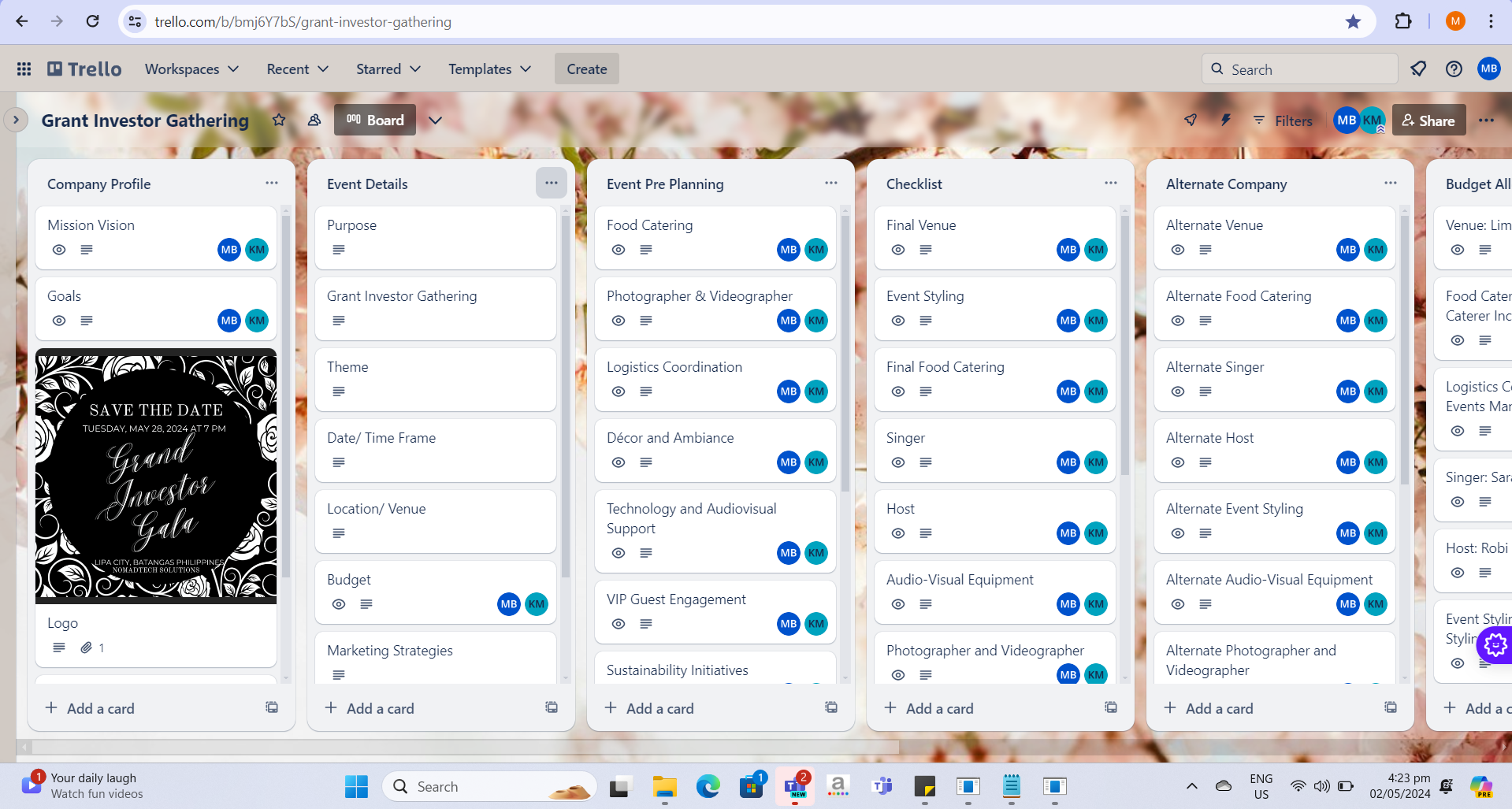Launch Microsoft Edge from taskbar

(x=708, y=786)
